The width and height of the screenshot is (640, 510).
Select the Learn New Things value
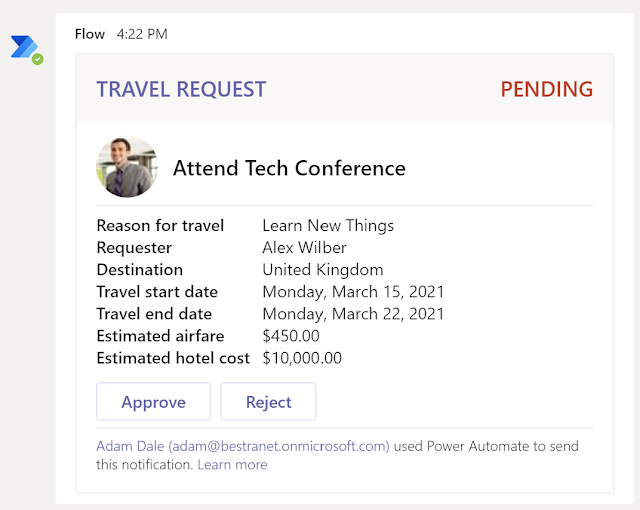coord(328,226)
